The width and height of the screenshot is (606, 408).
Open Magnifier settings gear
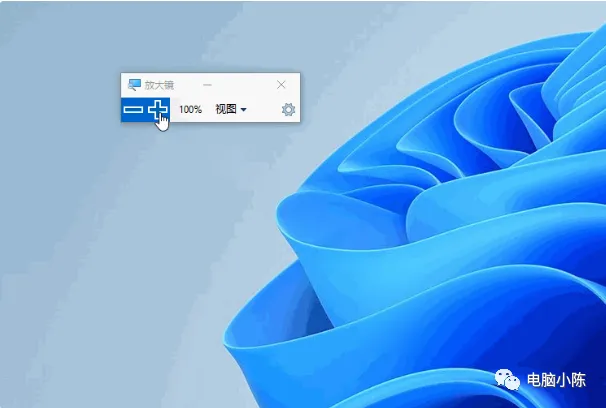coord(288,110)
